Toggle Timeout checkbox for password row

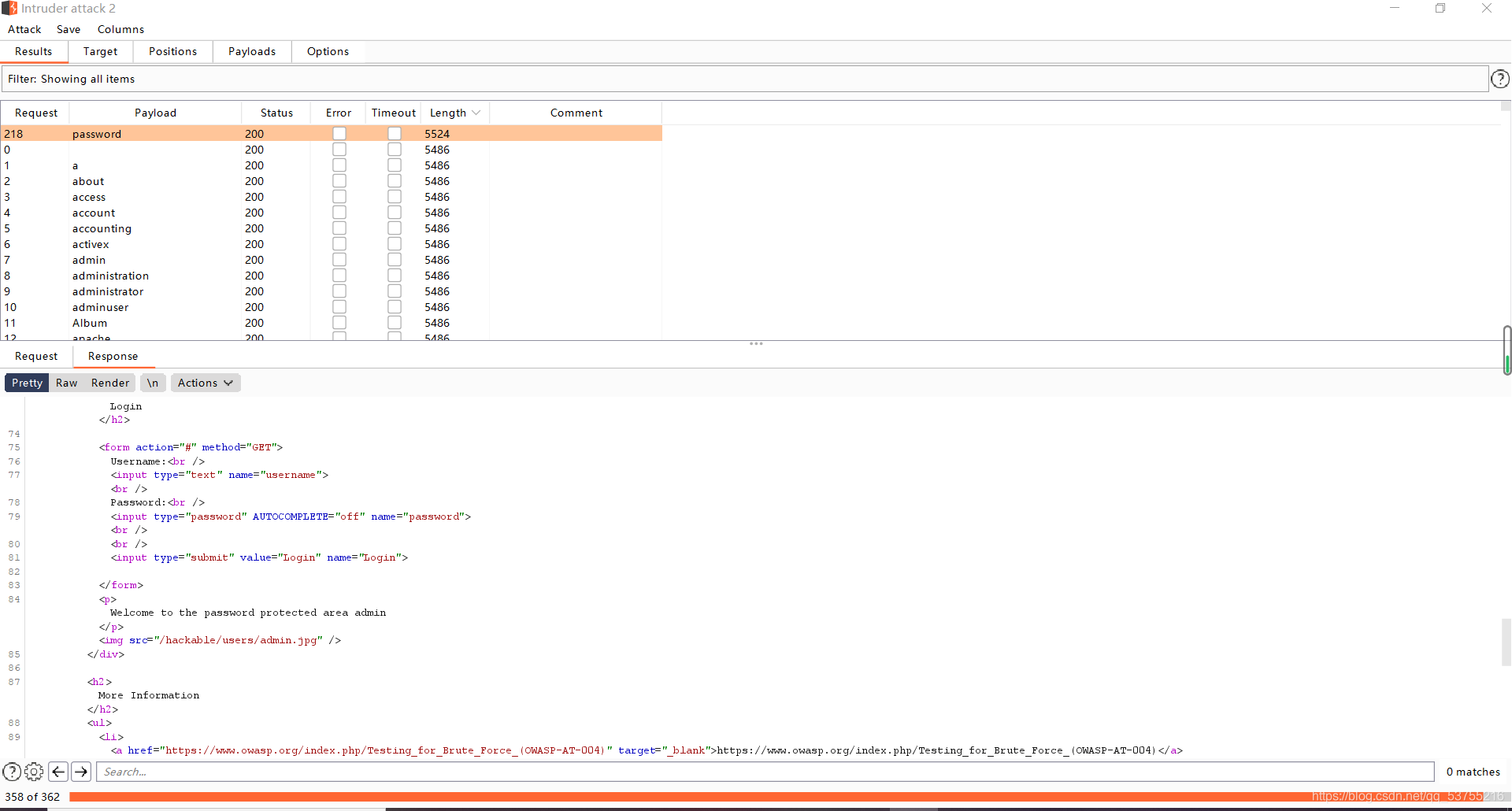pos(395,134)
